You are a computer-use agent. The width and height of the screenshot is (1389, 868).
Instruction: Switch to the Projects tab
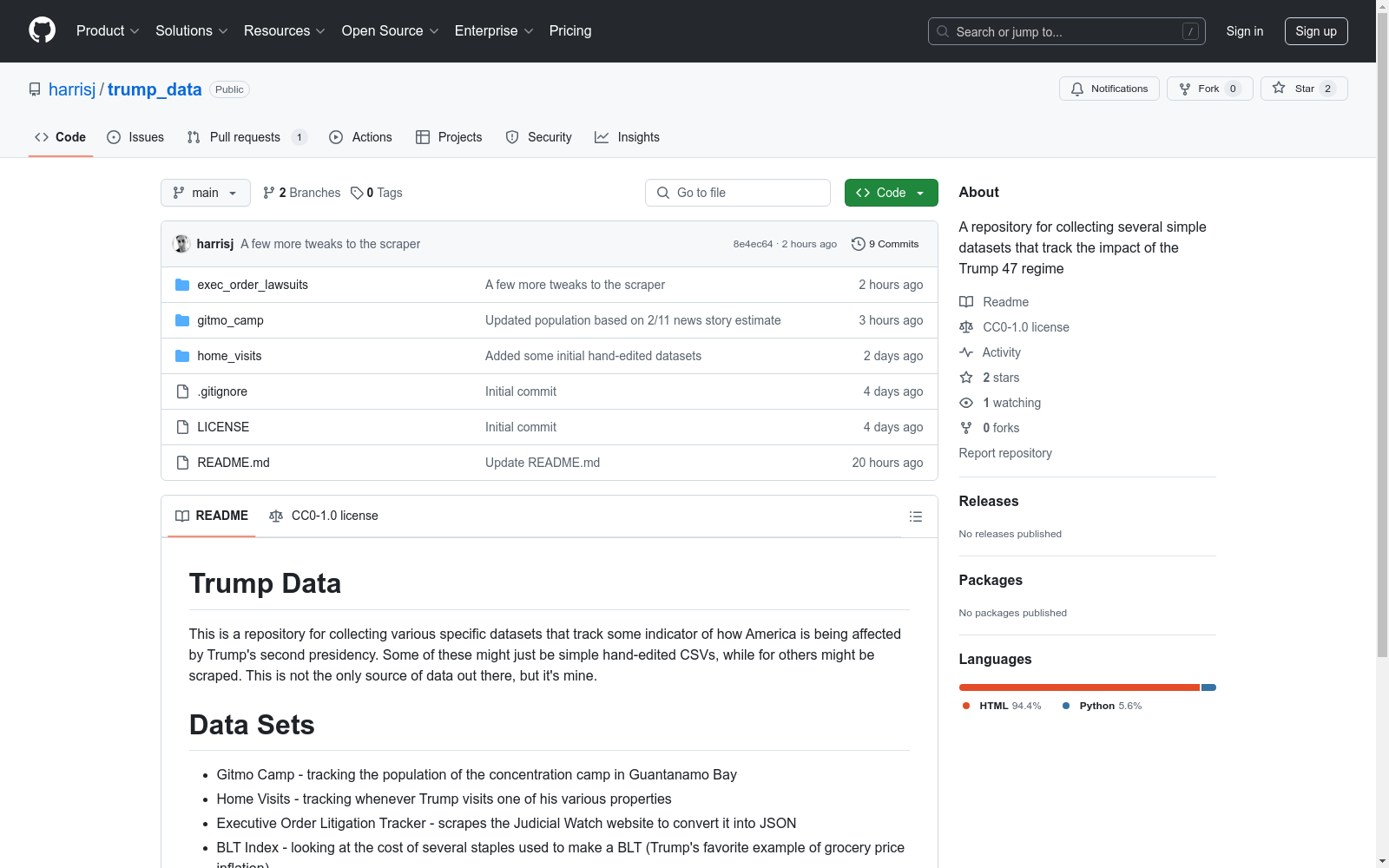[449, 137]
